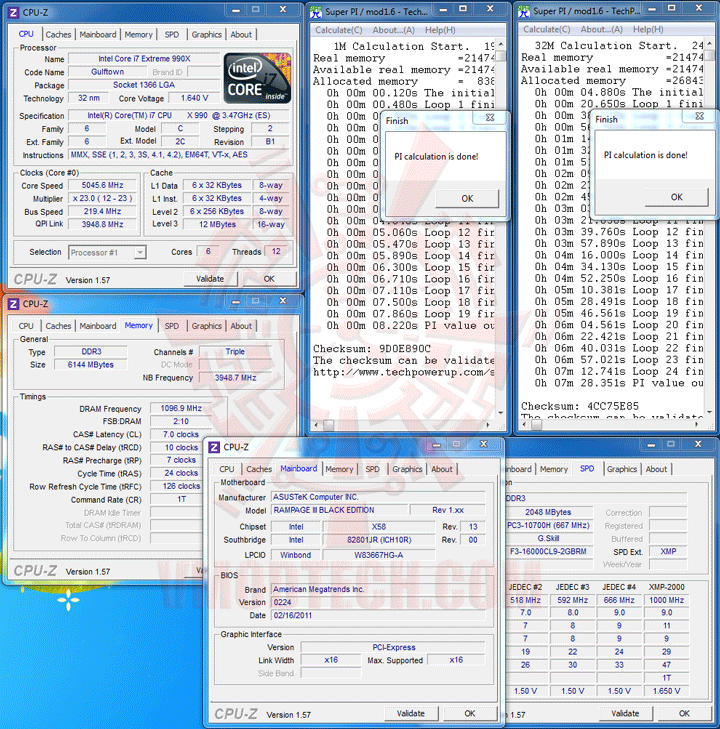Click Validate in the Mainboard CPU-Z window
The image size is (720, 729).
click(x=411, y=713)
